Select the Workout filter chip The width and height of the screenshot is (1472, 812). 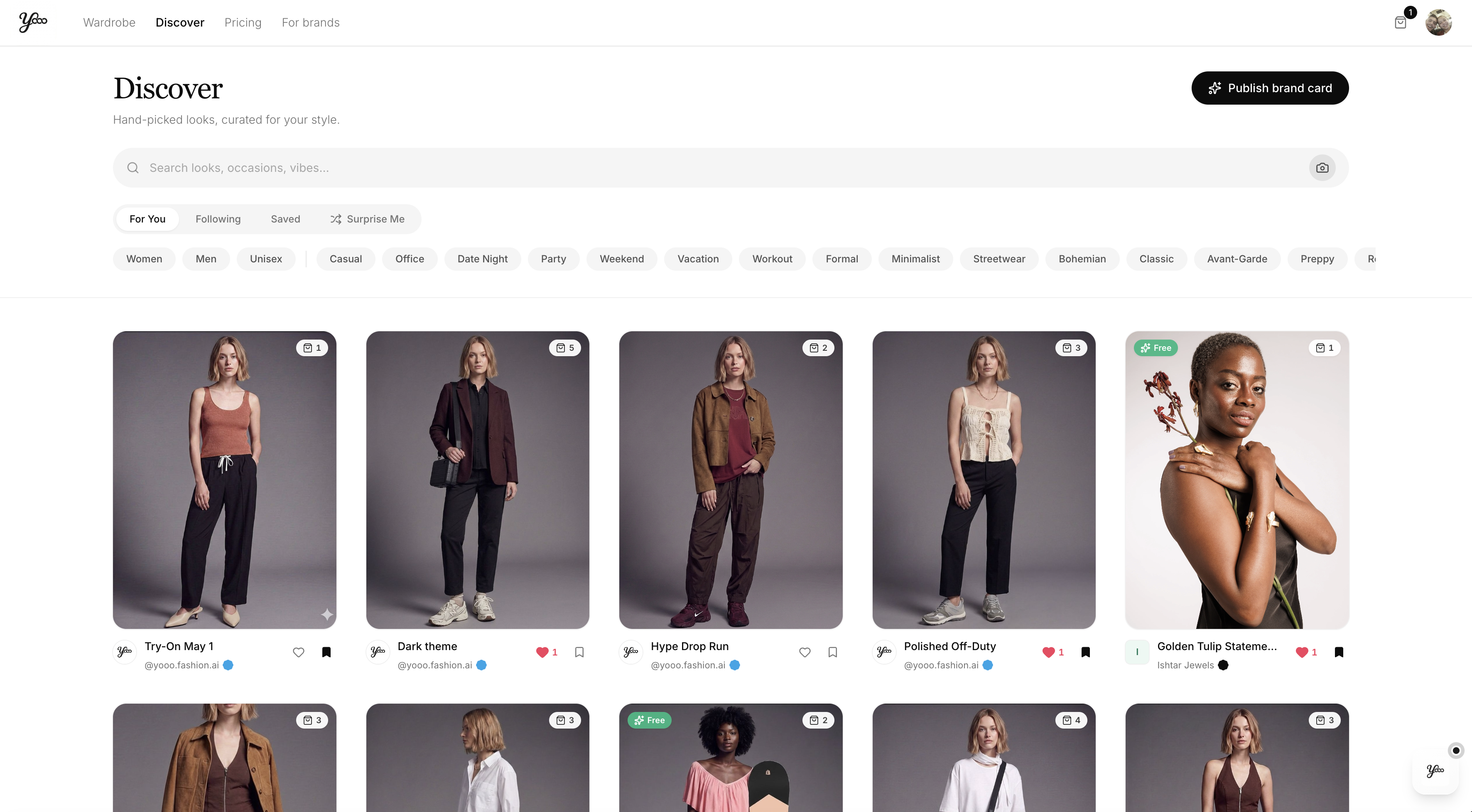[772, 259]
